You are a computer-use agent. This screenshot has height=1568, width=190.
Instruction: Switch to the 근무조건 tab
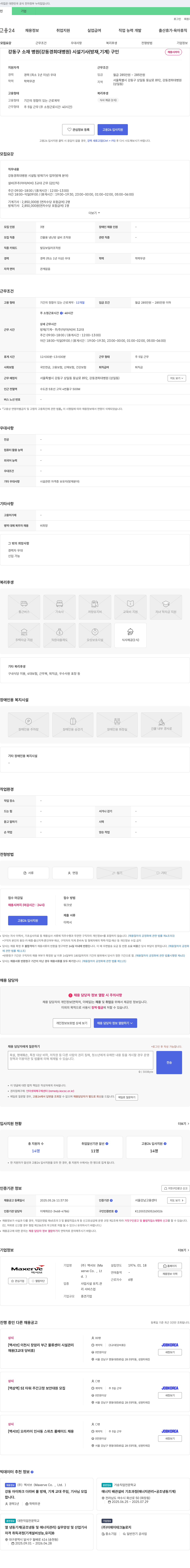[x=41, y=43]
